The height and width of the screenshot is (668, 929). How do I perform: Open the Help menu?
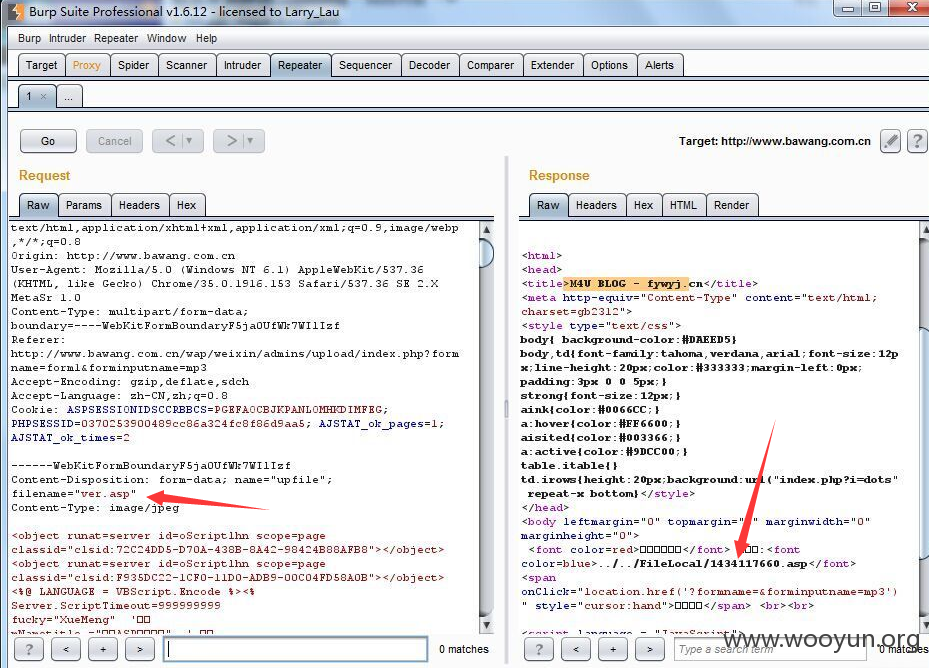(x=206, y=38)
